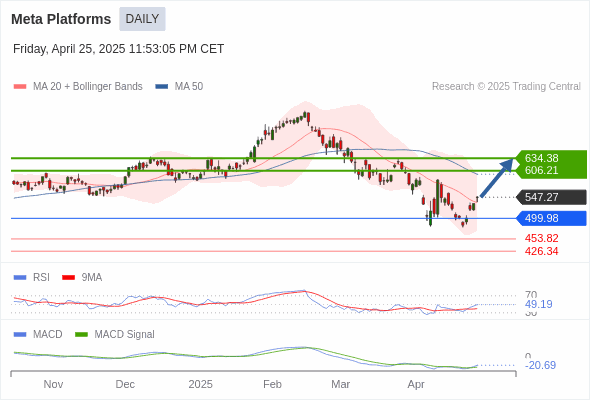Click the Research © 2025 Trading Central credit
Screen dimensions: 590x400
click(506, 87)
